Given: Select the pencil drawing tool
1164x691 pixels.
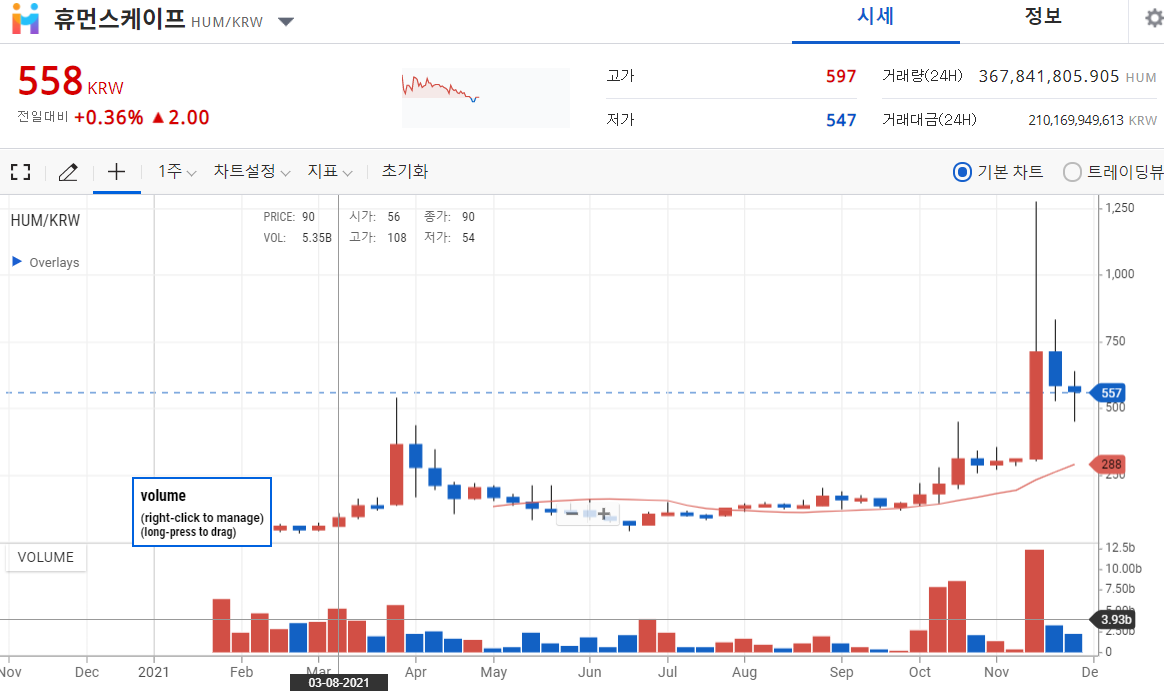Looking at the screenshot, I should click(68, 172).
